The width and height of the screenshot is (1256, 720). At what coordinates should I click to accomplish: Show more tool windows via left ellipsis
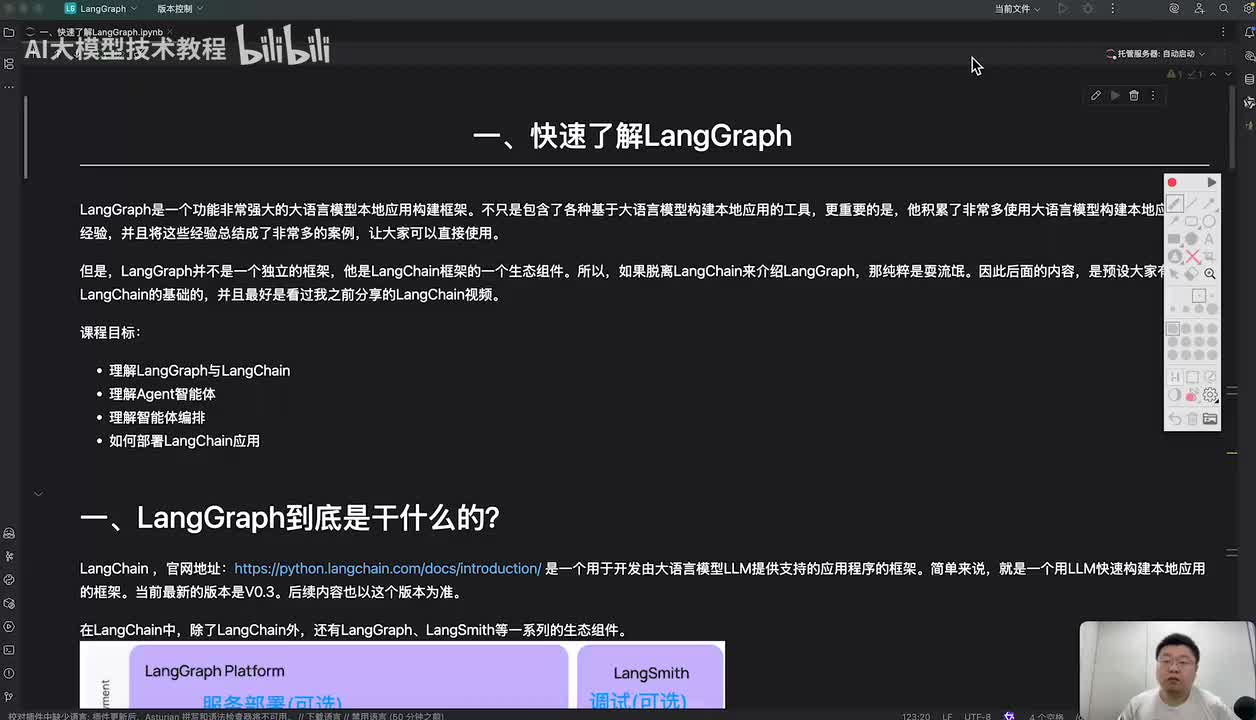9,86
